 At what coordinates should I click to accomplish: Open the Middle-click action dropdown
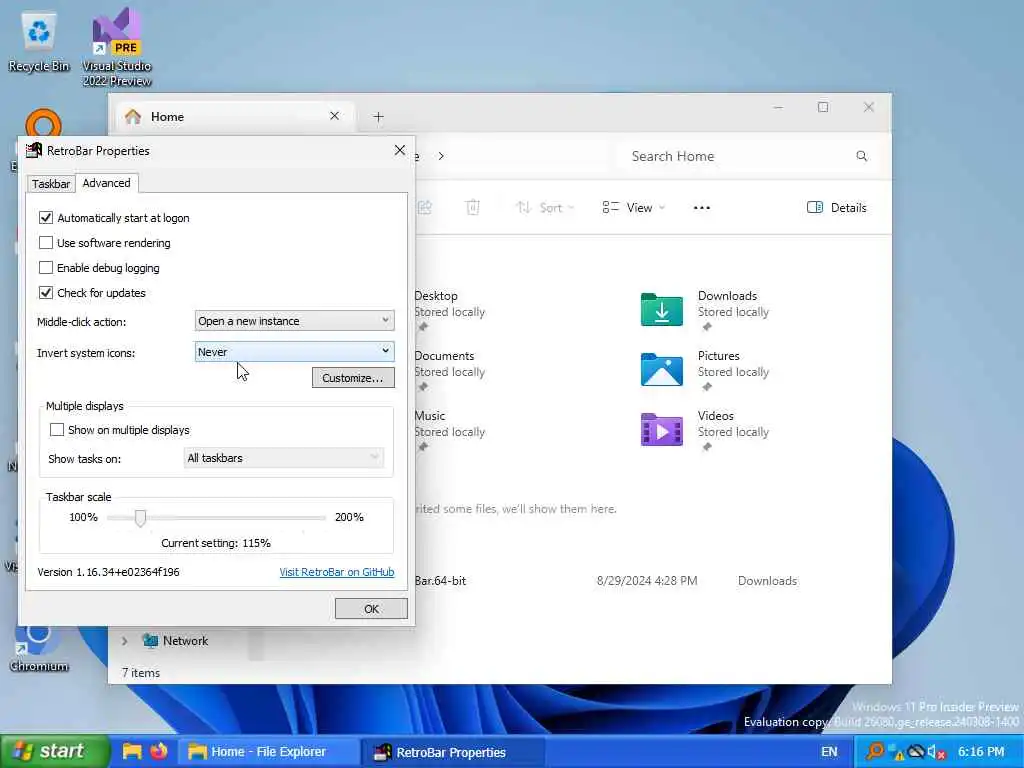(x=295, y=321)
